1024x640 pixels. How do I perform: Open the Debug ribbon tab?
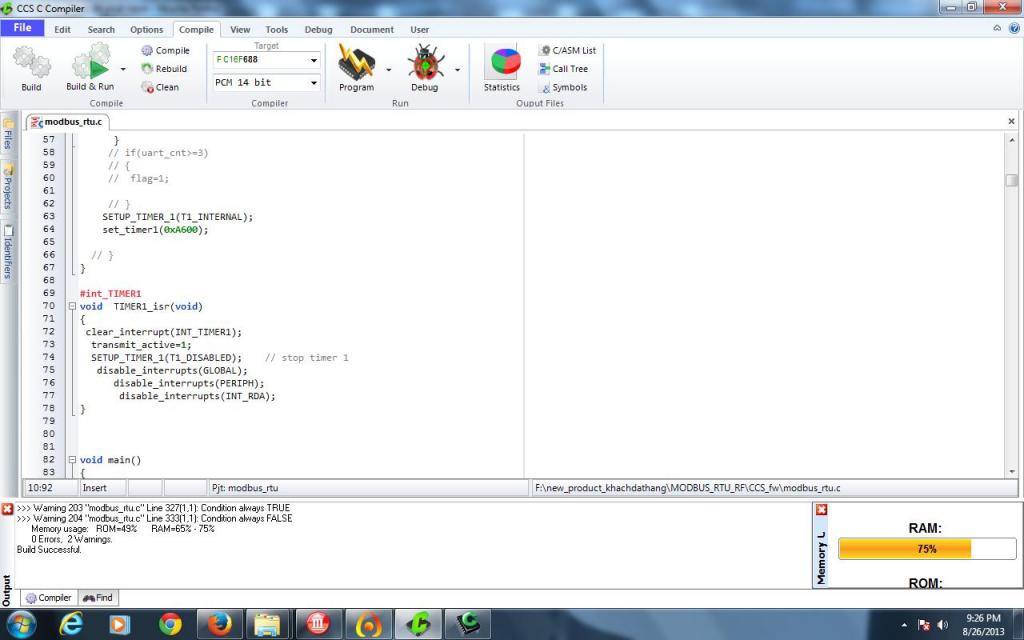tap(318, 29)
